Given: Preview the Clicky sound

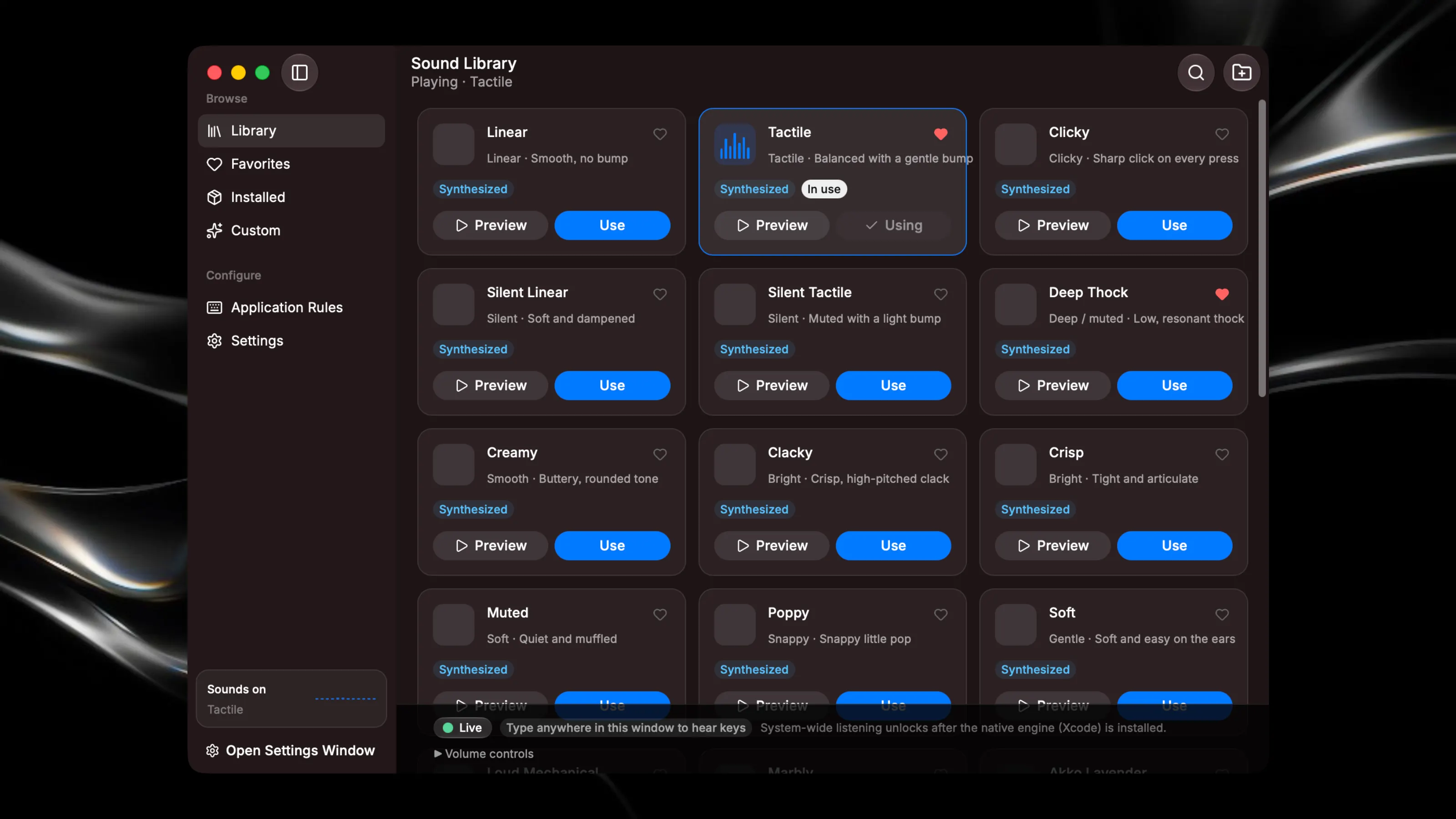Looking at the screenshot, I should click(1052, 226).
